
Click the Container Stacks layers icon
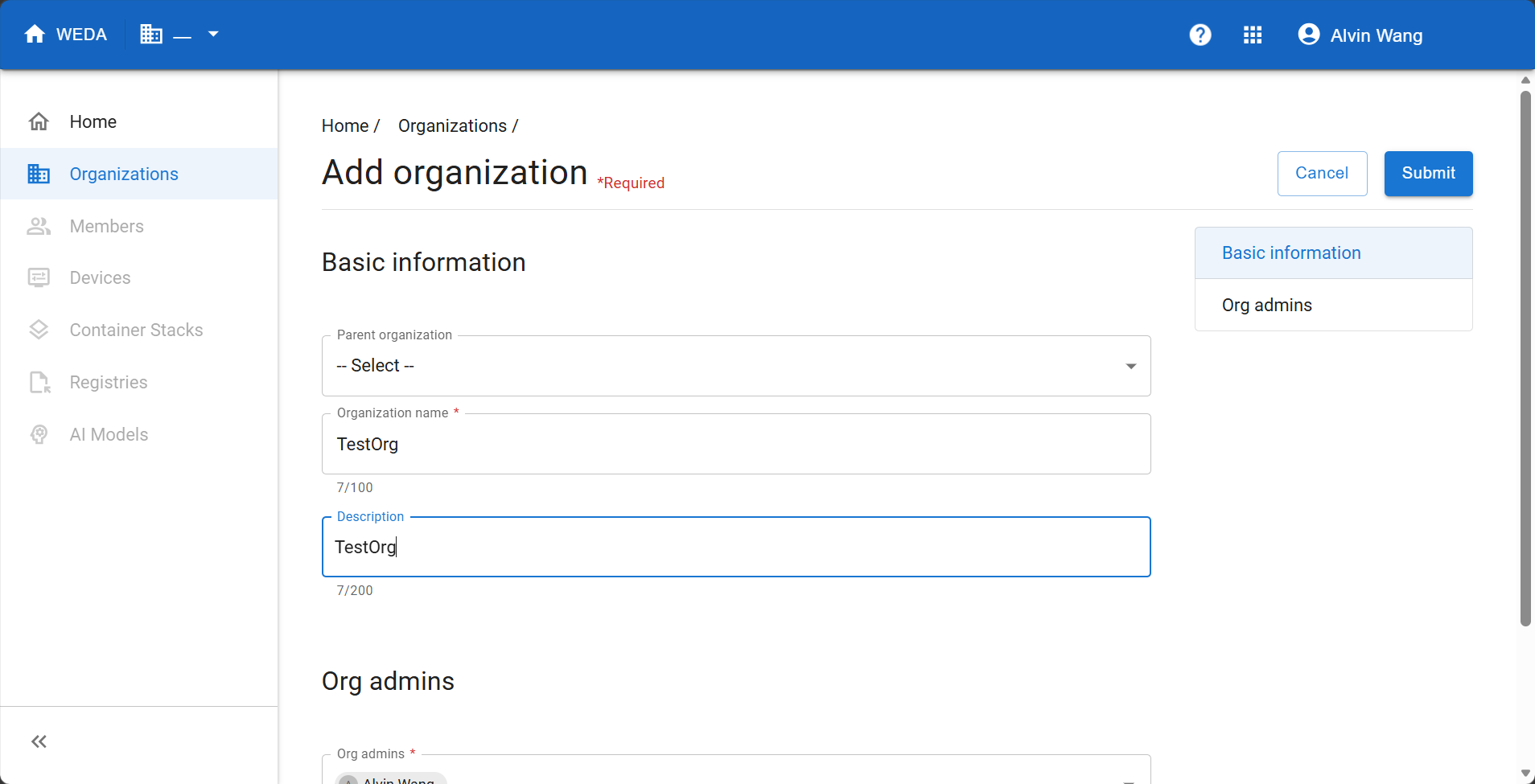coord(39,330)
